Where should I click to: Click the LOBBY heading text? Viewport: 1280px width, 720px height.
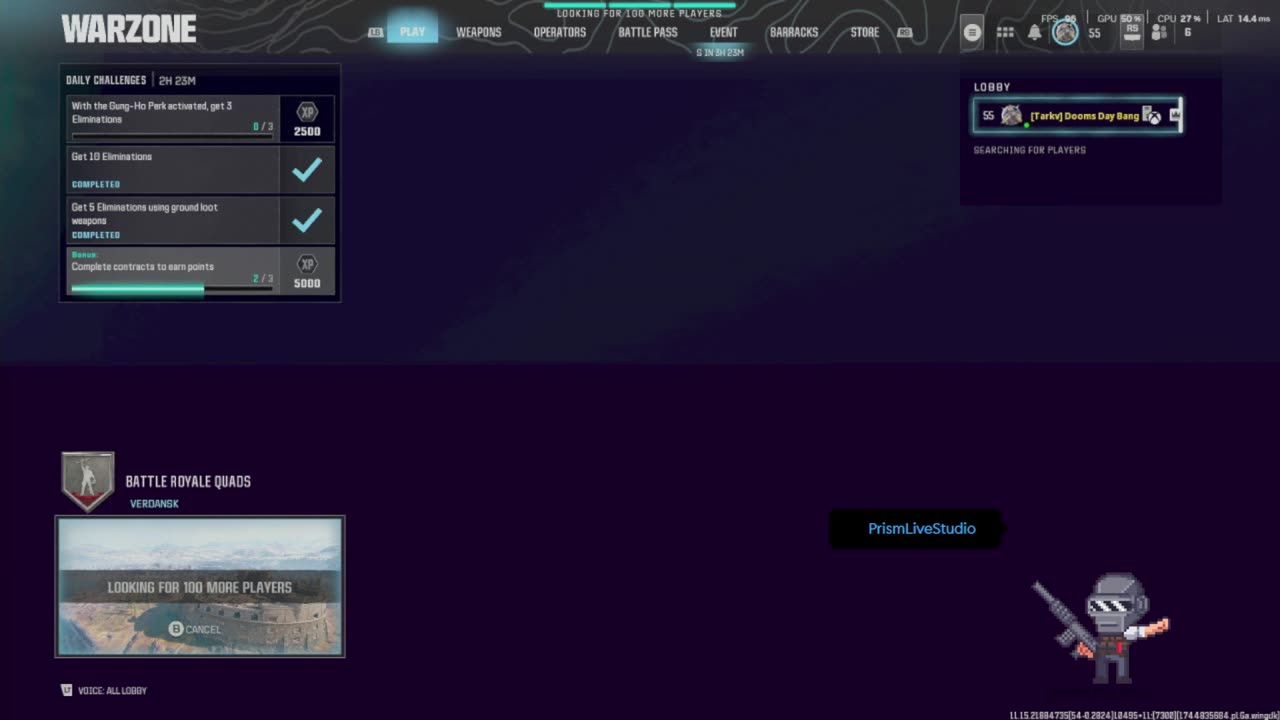coord(992,87)
